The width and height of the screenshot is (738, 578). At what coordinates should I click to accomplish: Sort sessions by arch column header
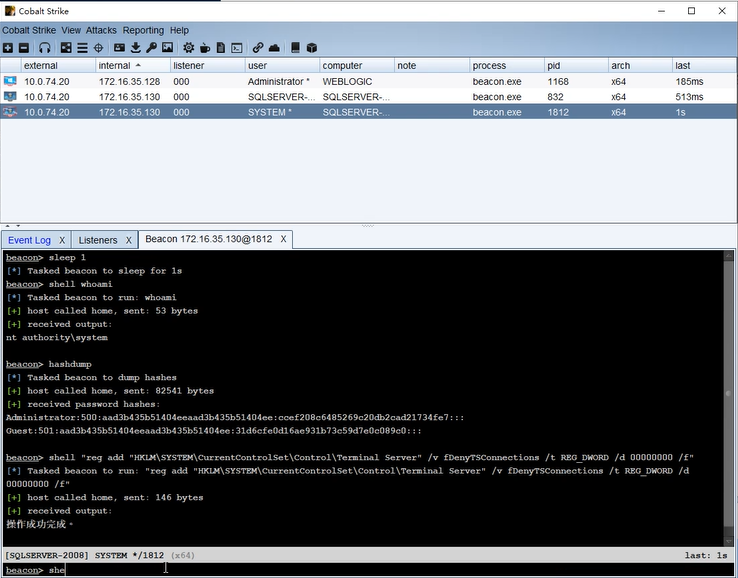point(640,65)
